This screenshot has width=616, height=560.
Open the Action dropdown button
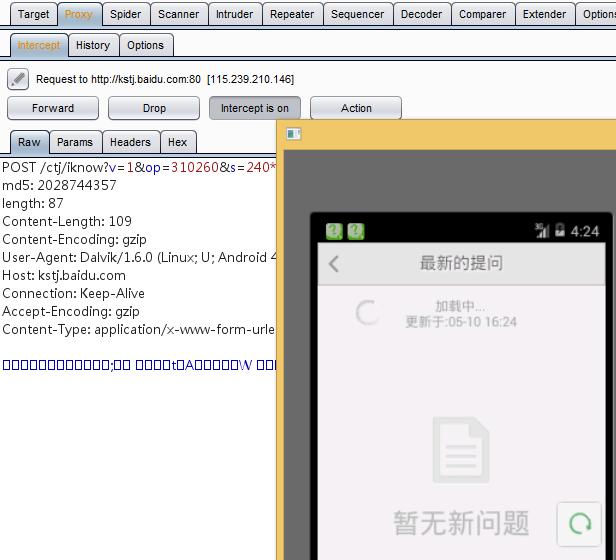click(356, 108)
